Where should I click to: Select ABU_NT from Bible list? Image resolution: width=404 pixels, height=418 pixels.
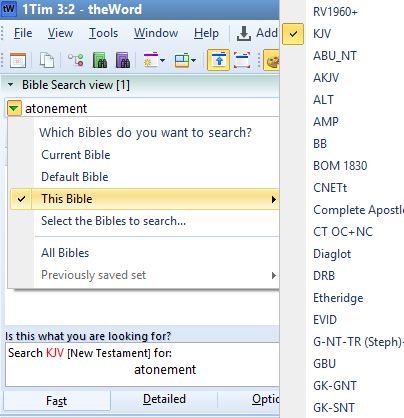click(x=335, y=56)
